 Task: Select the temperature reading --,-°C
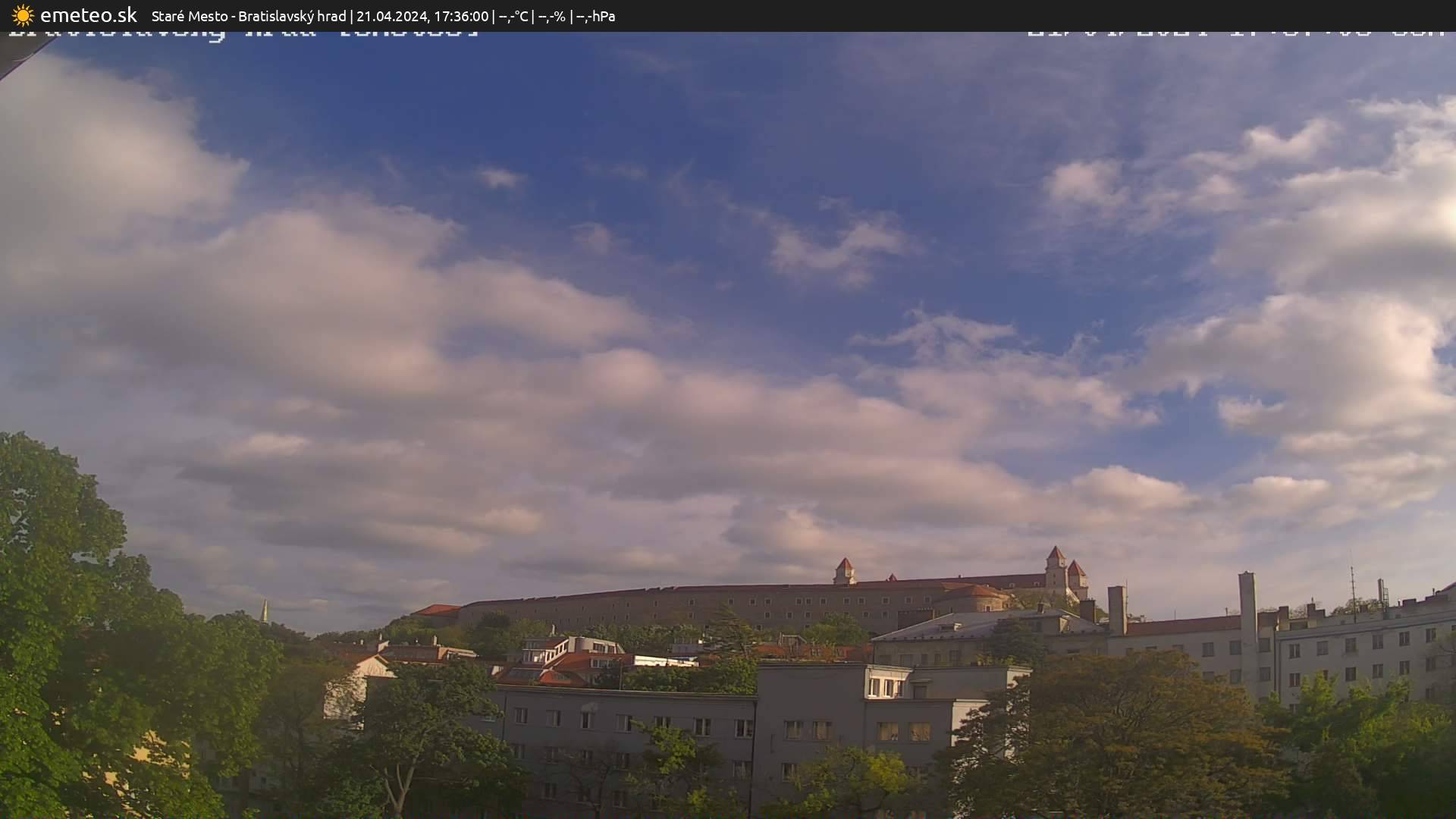point(515,15)
